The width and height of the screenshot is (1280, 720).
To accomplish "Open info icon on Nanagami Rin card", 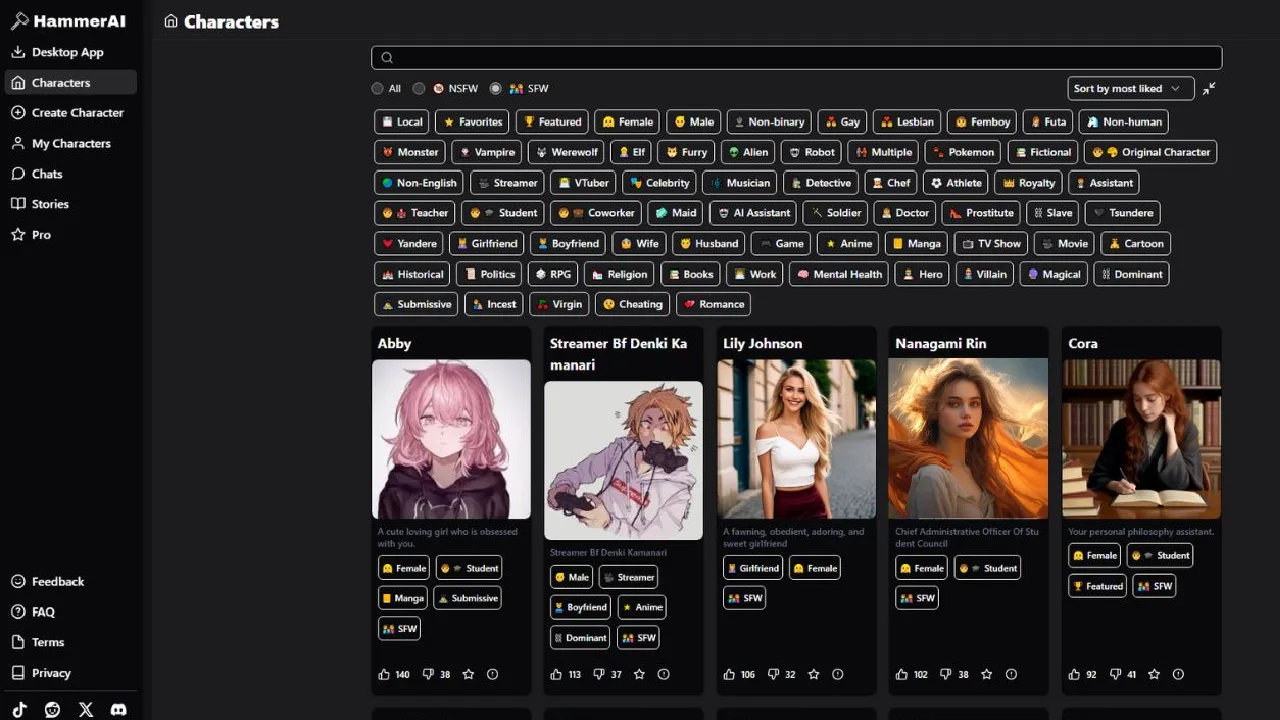I will [1011, 674].
